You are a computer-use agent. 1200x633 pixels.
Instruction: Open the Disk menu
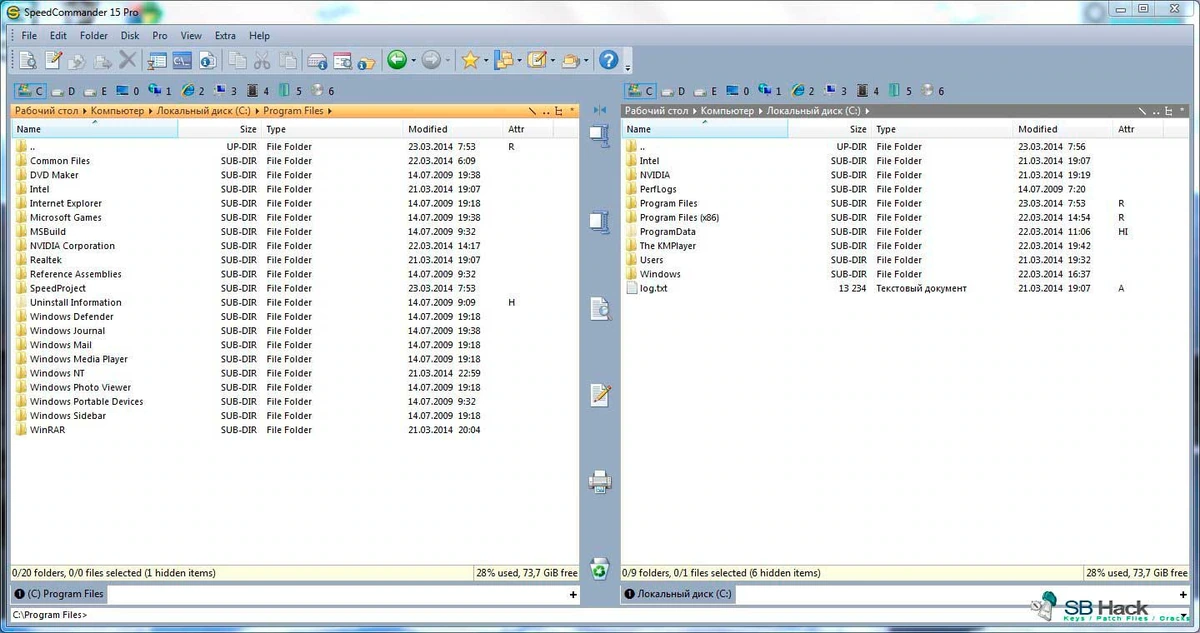(x=130, y=36)
